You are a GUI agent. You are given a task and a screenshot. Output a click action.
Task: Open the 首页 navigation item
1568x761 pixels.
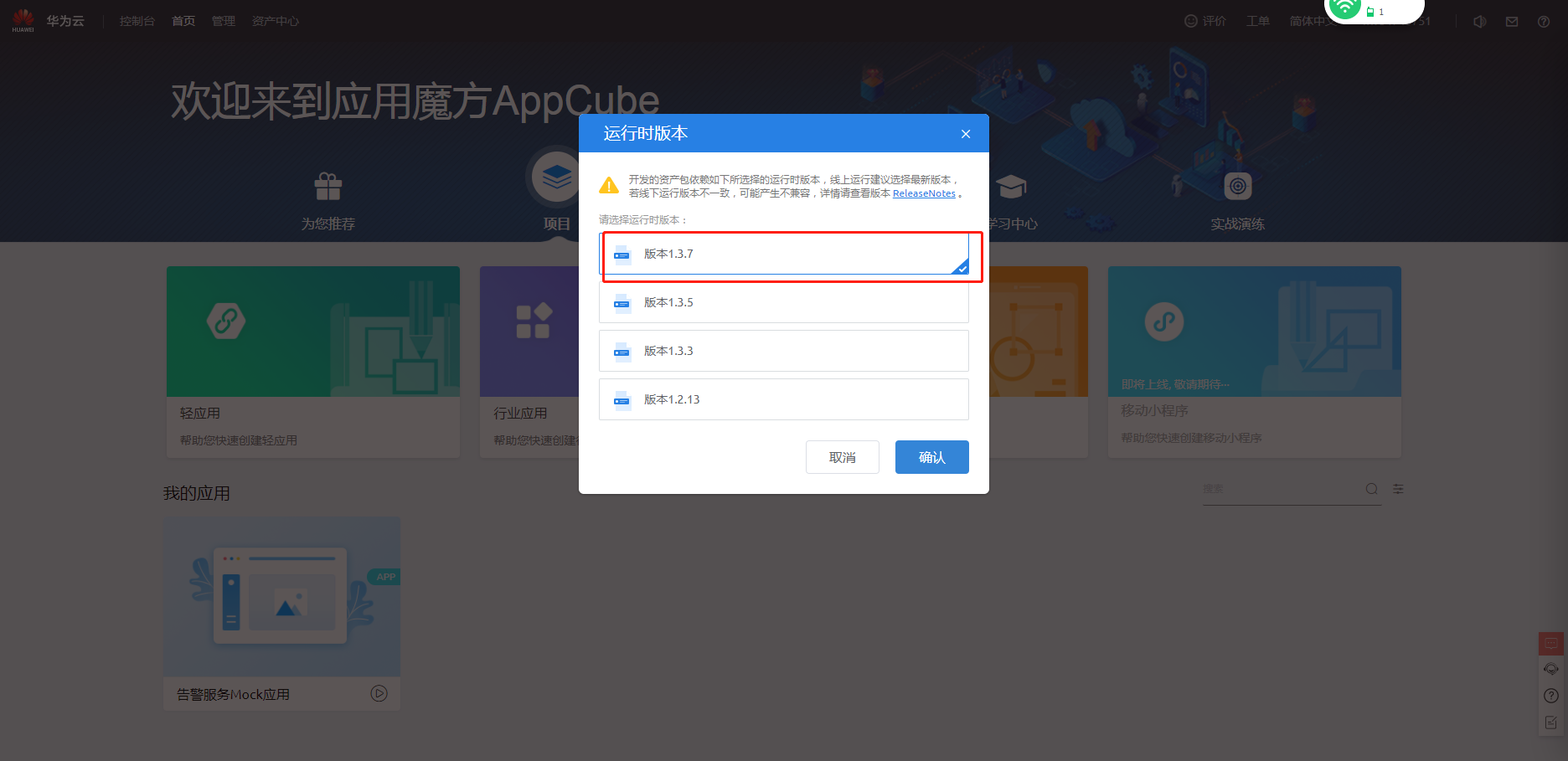tap(183, 21)
